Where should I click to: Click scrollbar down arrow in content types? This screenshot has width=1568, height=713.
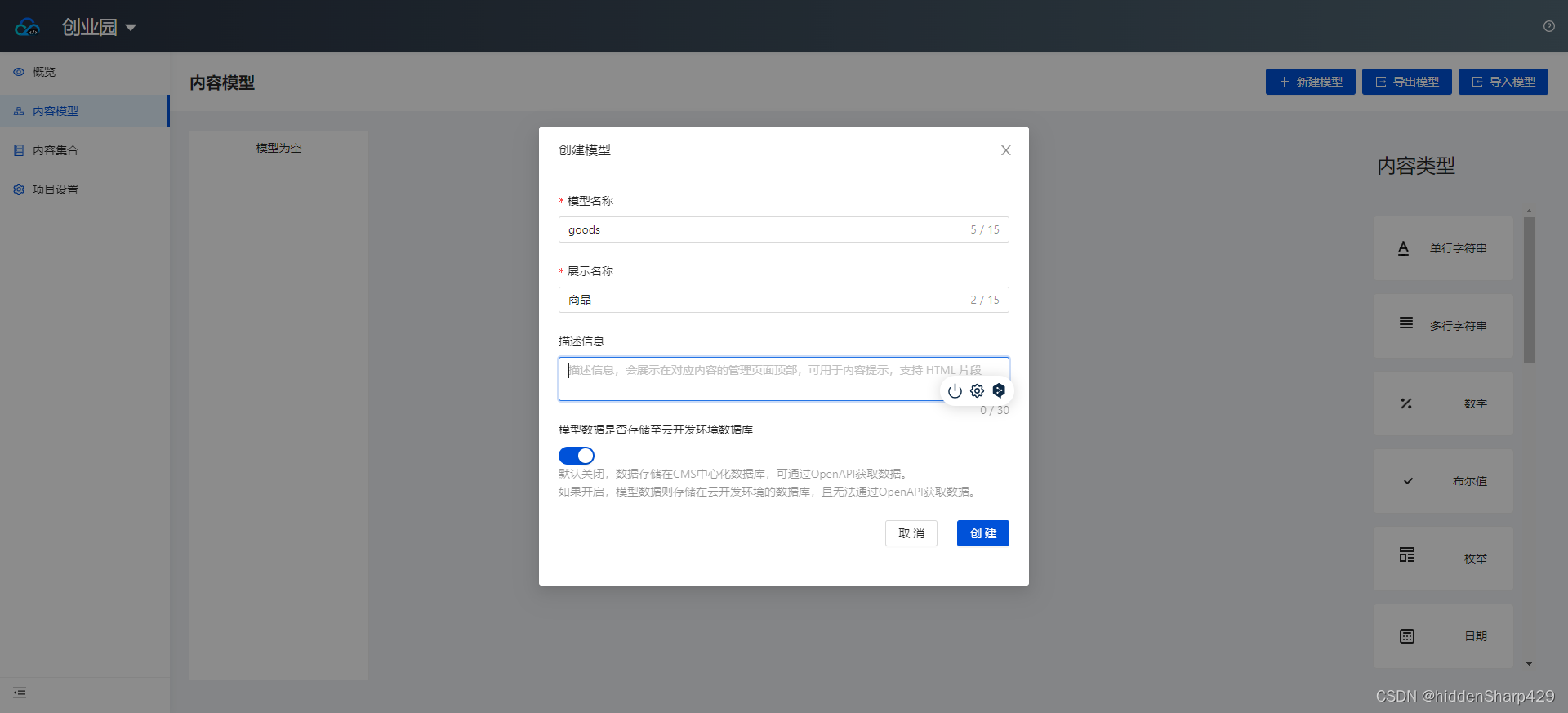(x=1529, y=664)
